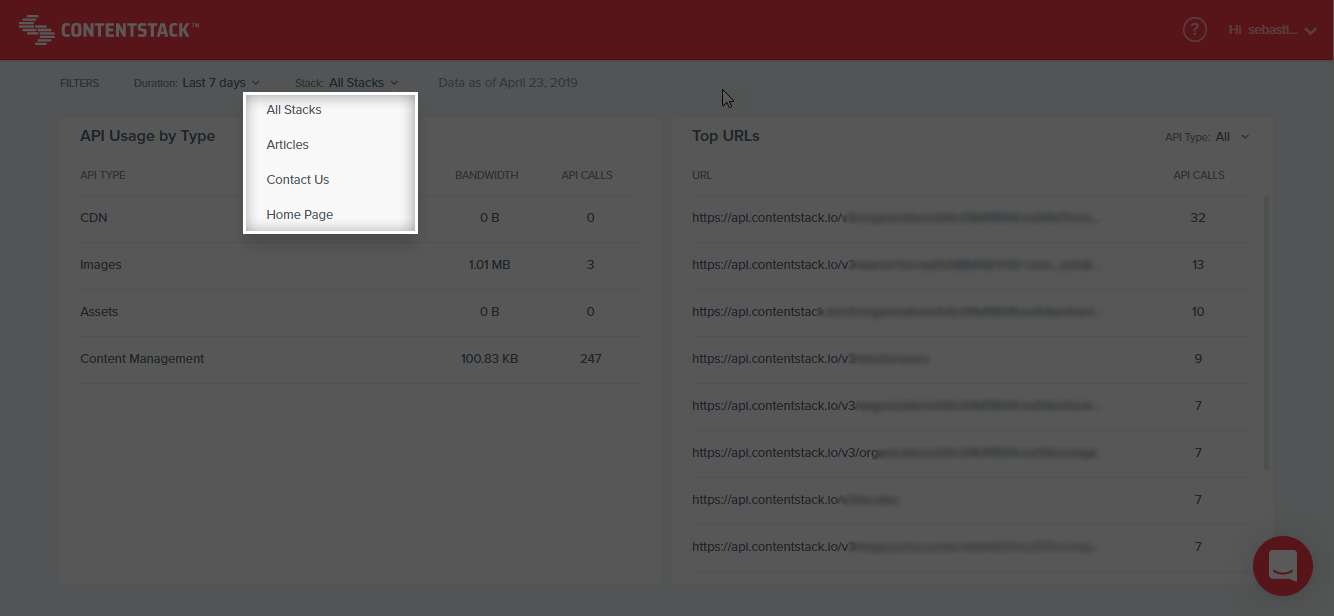Collapse the Stack All Stacks dropdown
This screenshot has width=1334, height=616.
[x=347, y=83]
